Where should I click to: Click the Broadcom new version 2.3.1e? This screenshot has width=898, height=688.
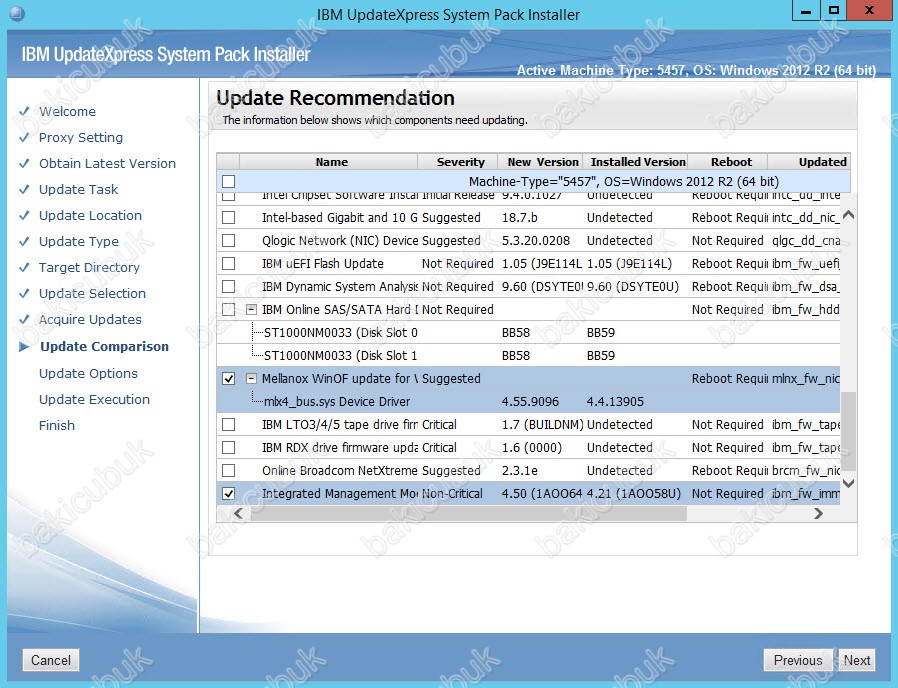tap(519, 470)
